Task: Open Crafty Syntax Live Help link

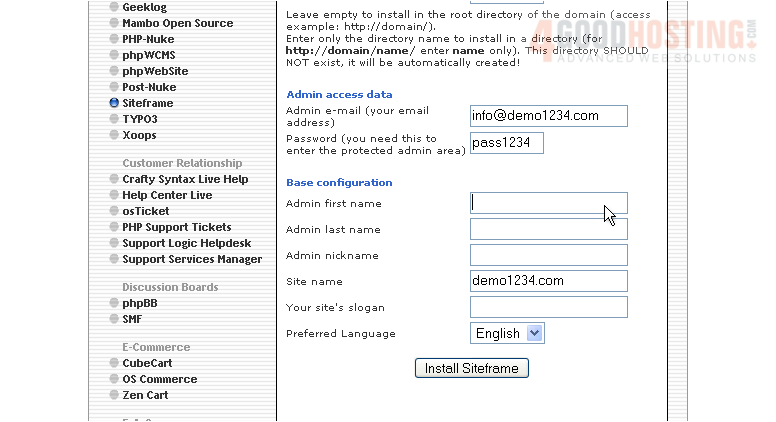Action: pyautogui.click(x=185, y=179)
